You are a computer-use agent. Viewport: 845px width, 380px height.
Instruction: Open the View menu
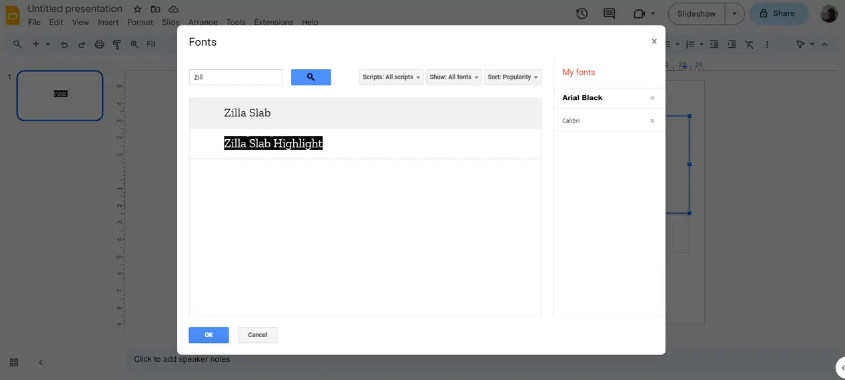[x=80, y=23]
